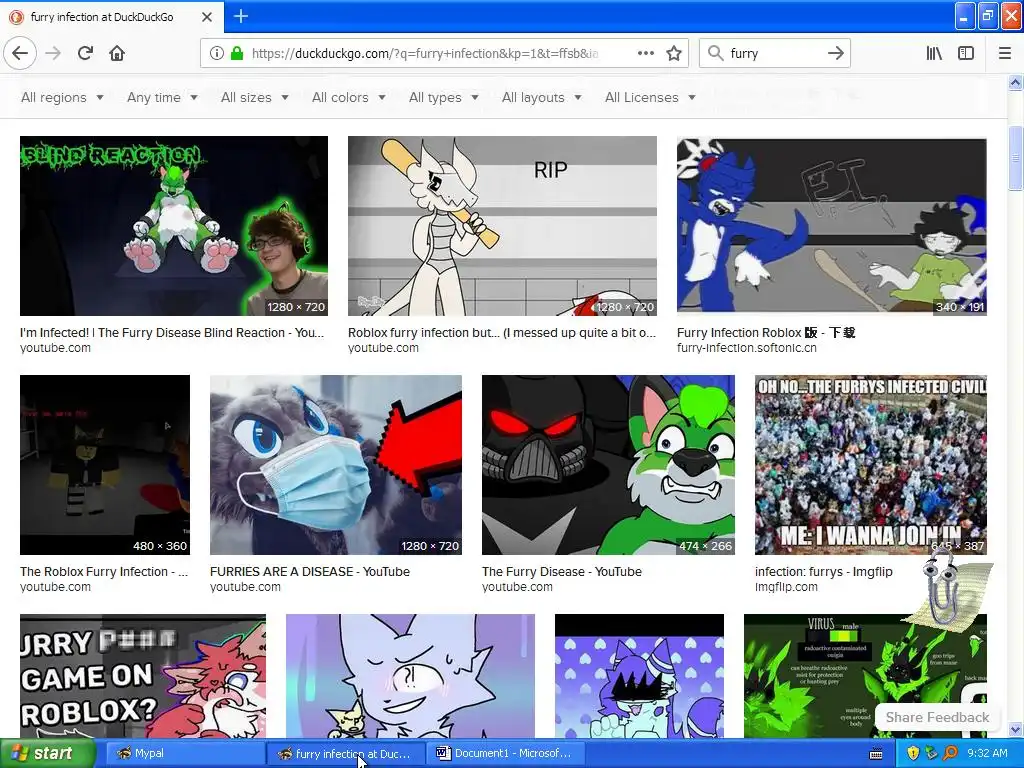
Task: Open FURRIES ARE A DISEASE - YouTube link
Action: pyautogui.click(x=310, y=571)
